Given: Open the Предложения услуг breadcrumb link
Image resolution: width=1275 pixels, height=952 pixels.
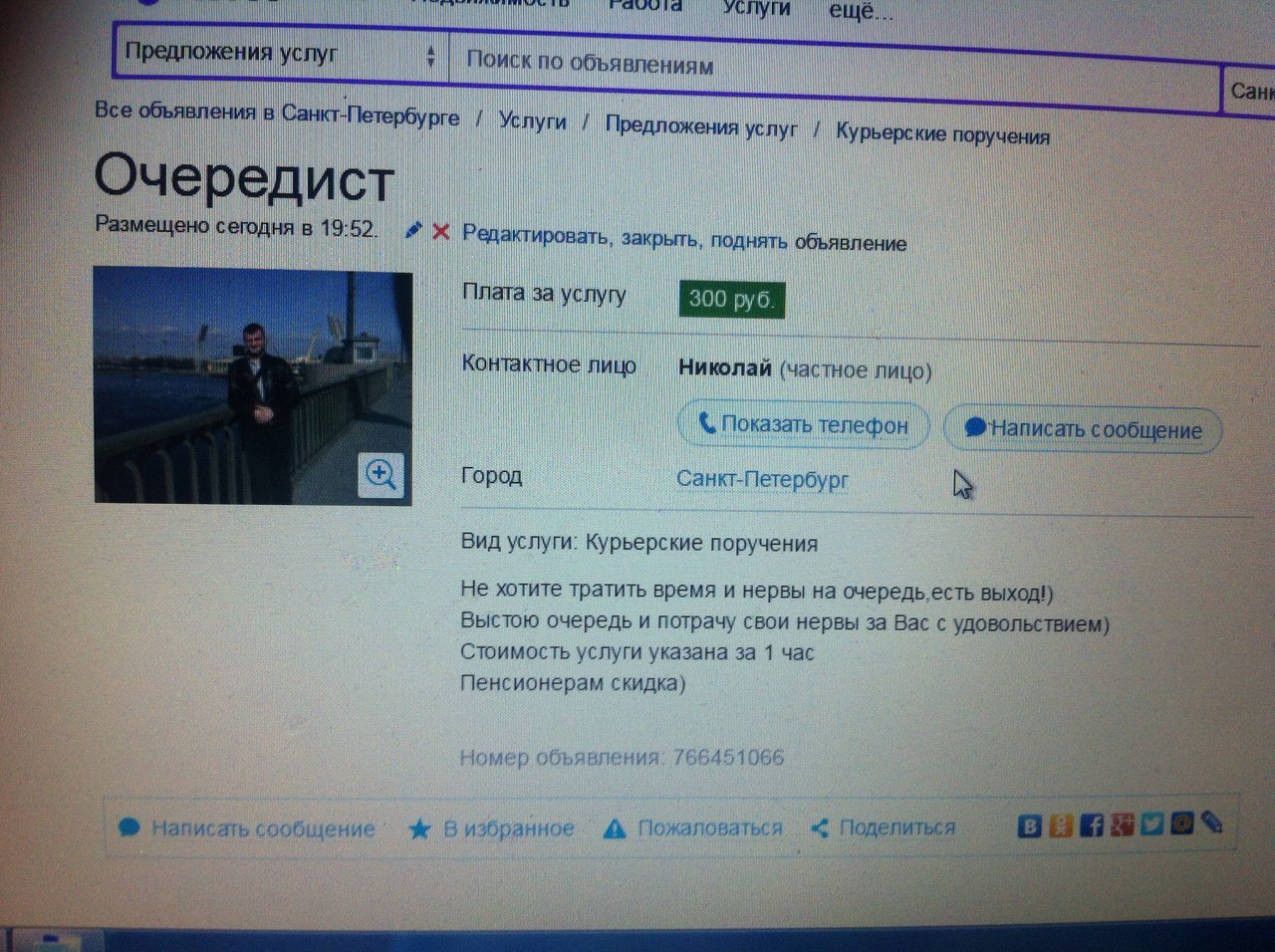Looking at the screenshot, I should [x=701, y=126].
